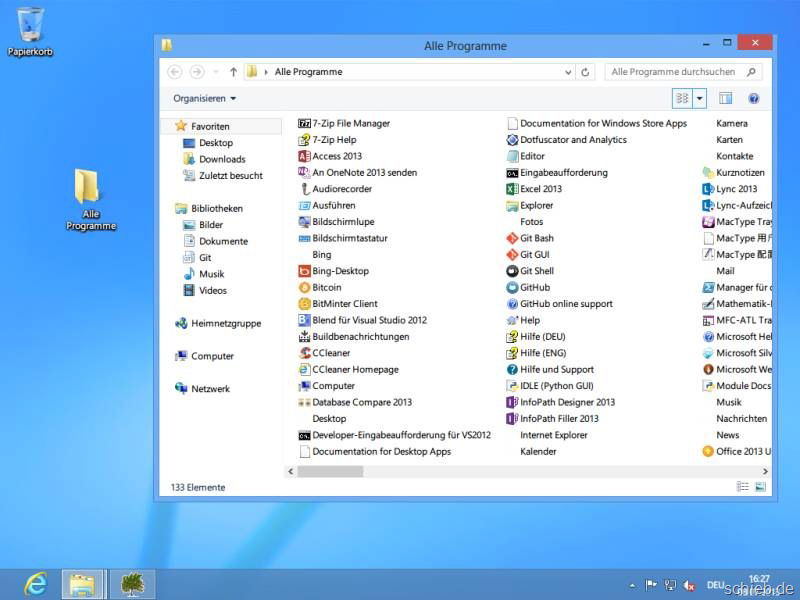Click the up-one-level arrow button
This screenshot has width=800, height=600.
point(233,72)
